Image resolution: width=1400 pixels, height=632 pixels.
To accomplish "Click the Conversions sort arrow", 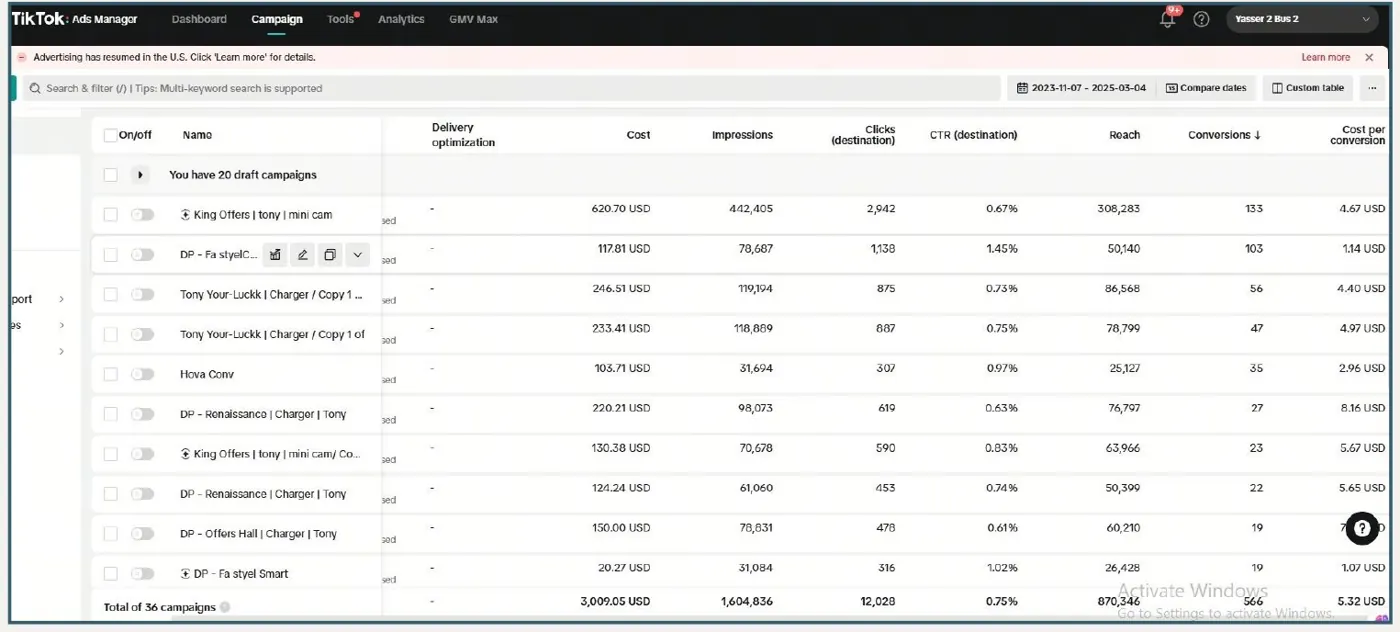I will pos(1257,135).
